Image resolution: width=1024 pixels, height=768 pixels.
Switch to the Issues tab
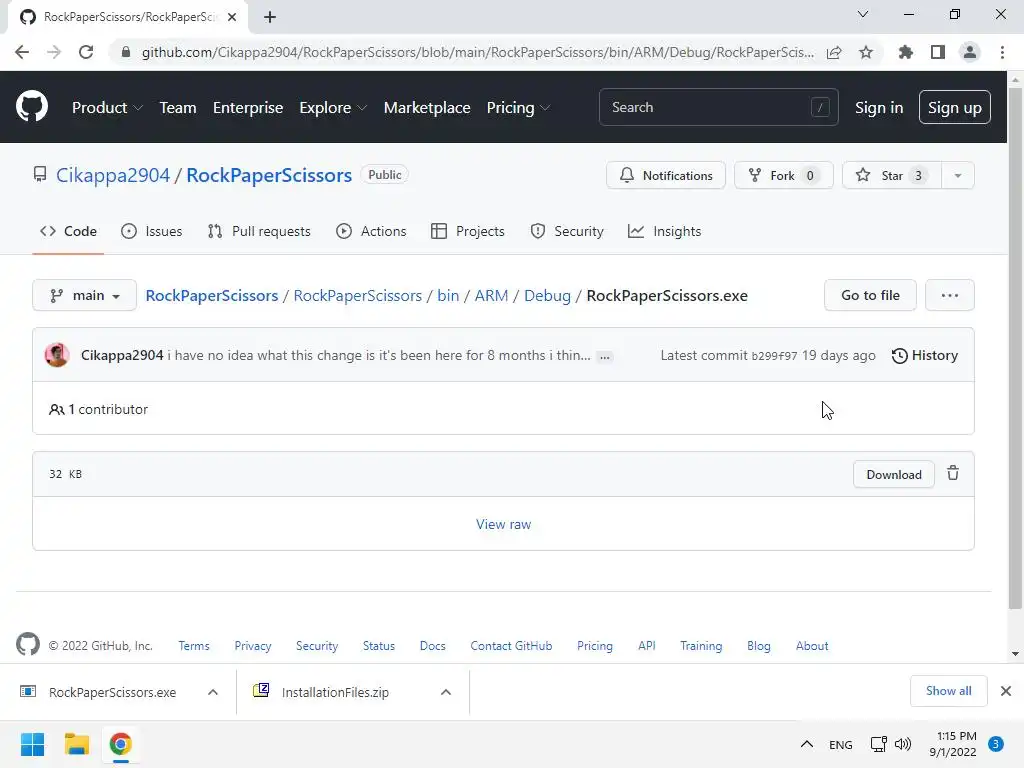(x=152, y=231)
